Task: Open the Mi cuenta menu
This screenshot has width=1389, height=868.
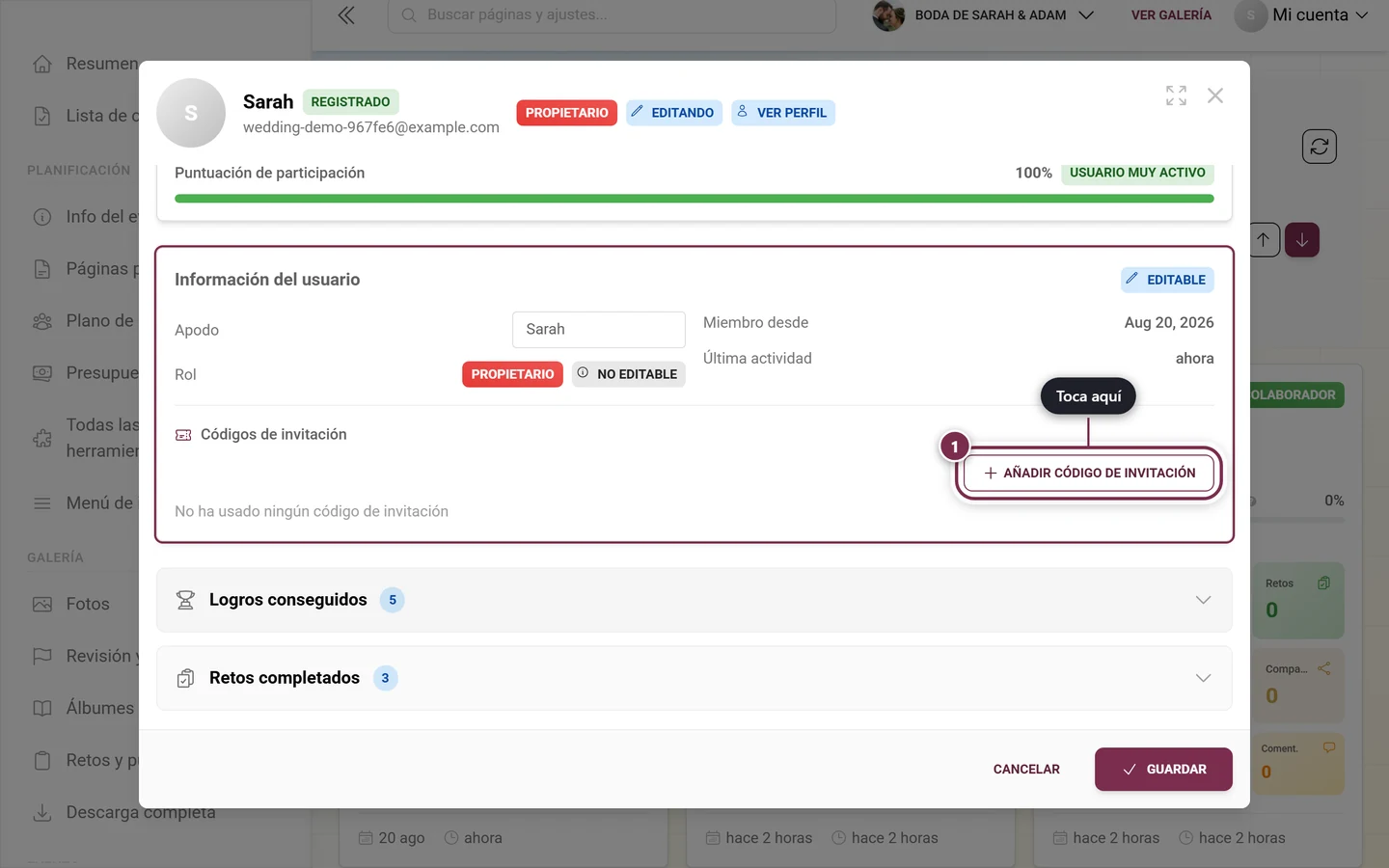Action: [x=1302, y=15]
